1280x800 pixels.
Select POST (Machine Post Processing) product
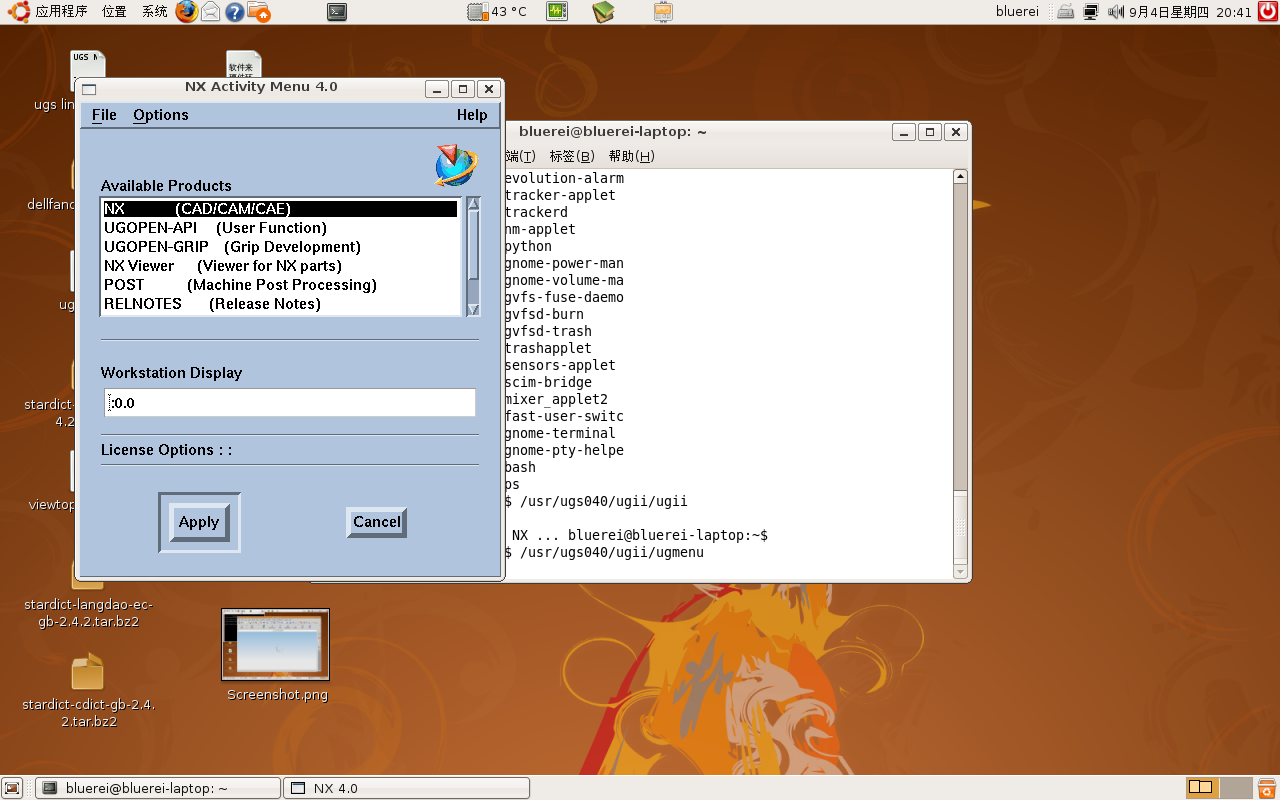point(280,285)
